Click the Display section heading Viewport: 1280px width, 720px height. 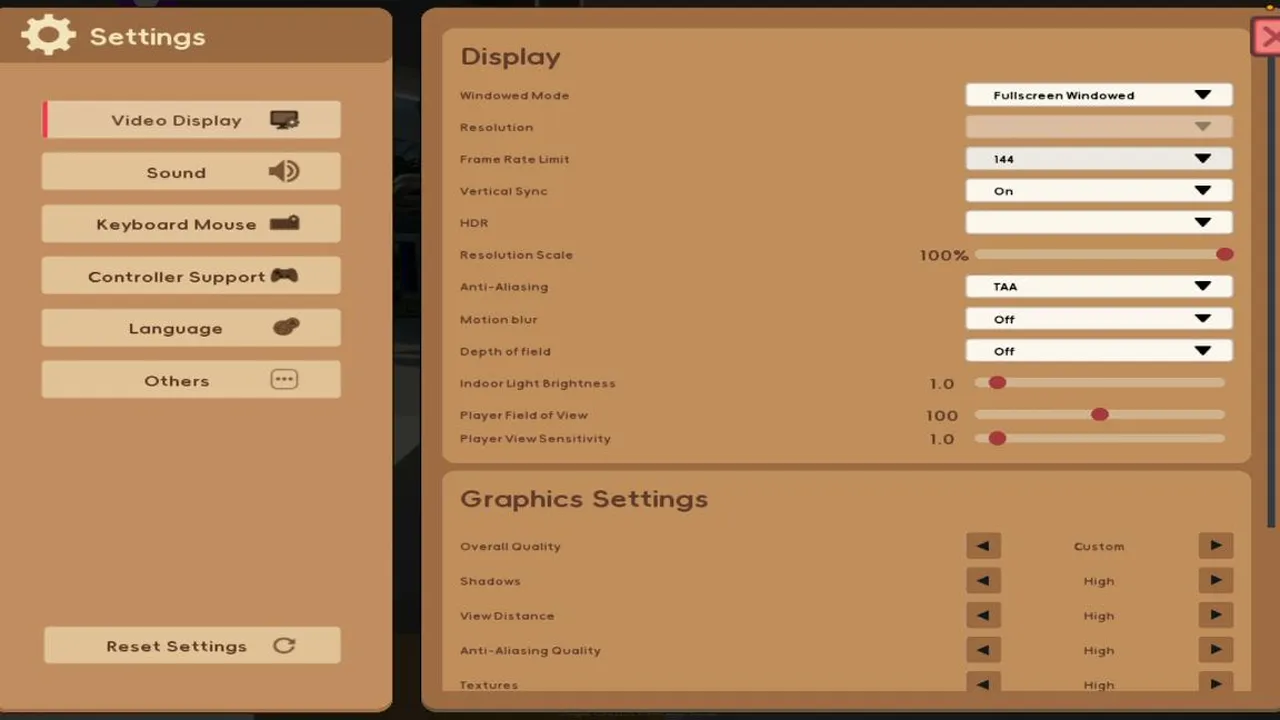(510, 57)
